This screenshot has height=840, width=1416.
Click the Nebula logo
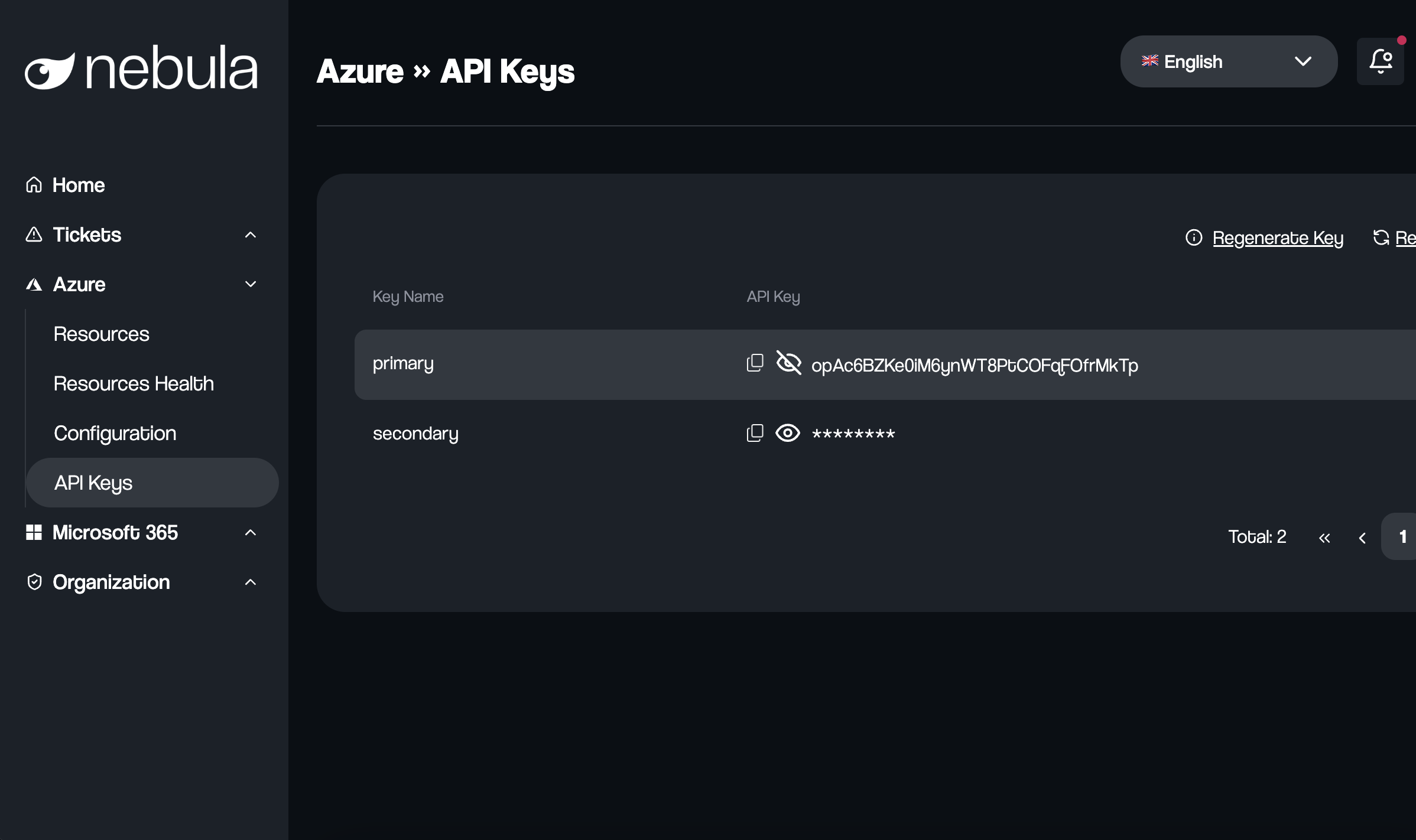click(141, 68)
